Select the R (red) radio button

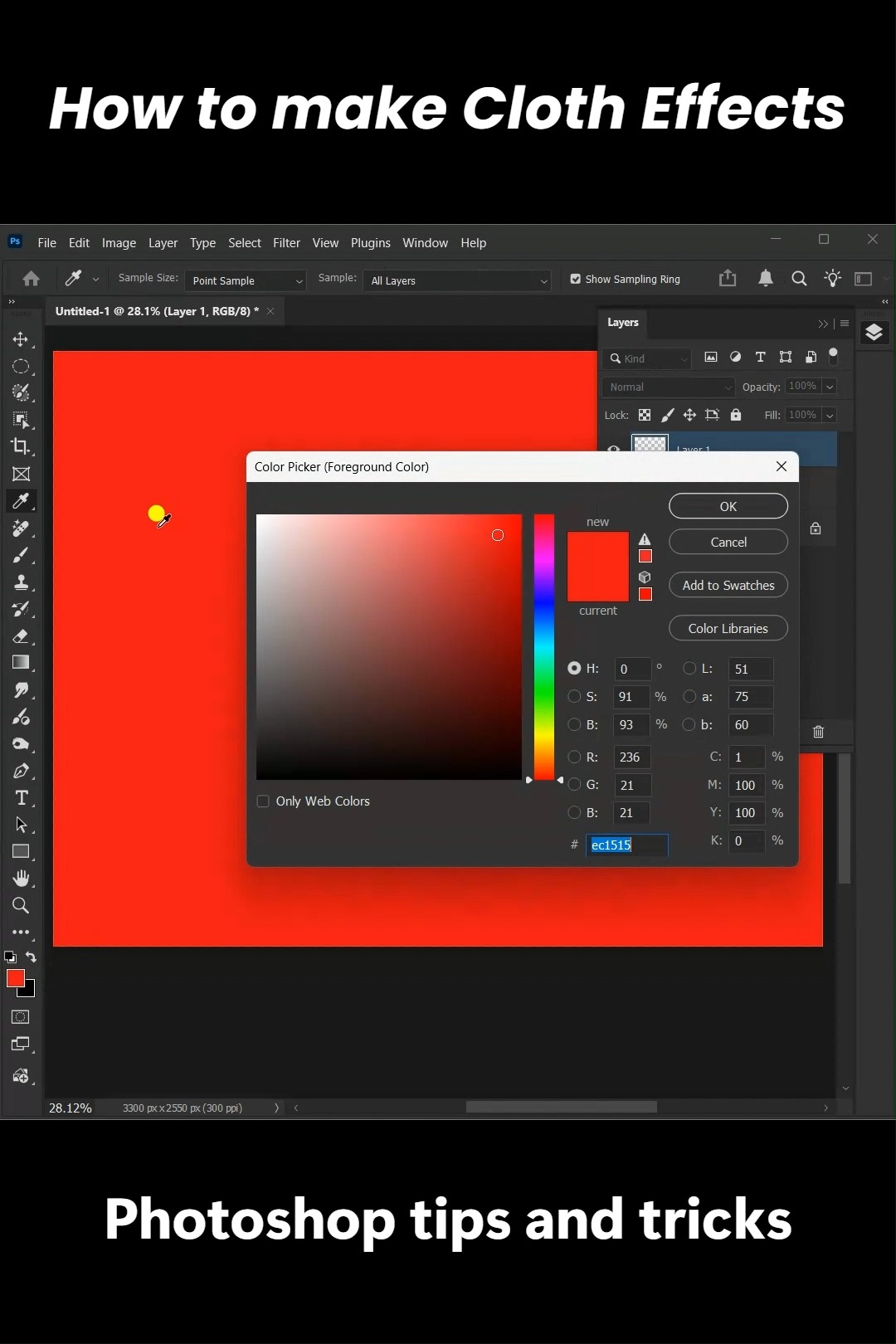pos(574,757)
